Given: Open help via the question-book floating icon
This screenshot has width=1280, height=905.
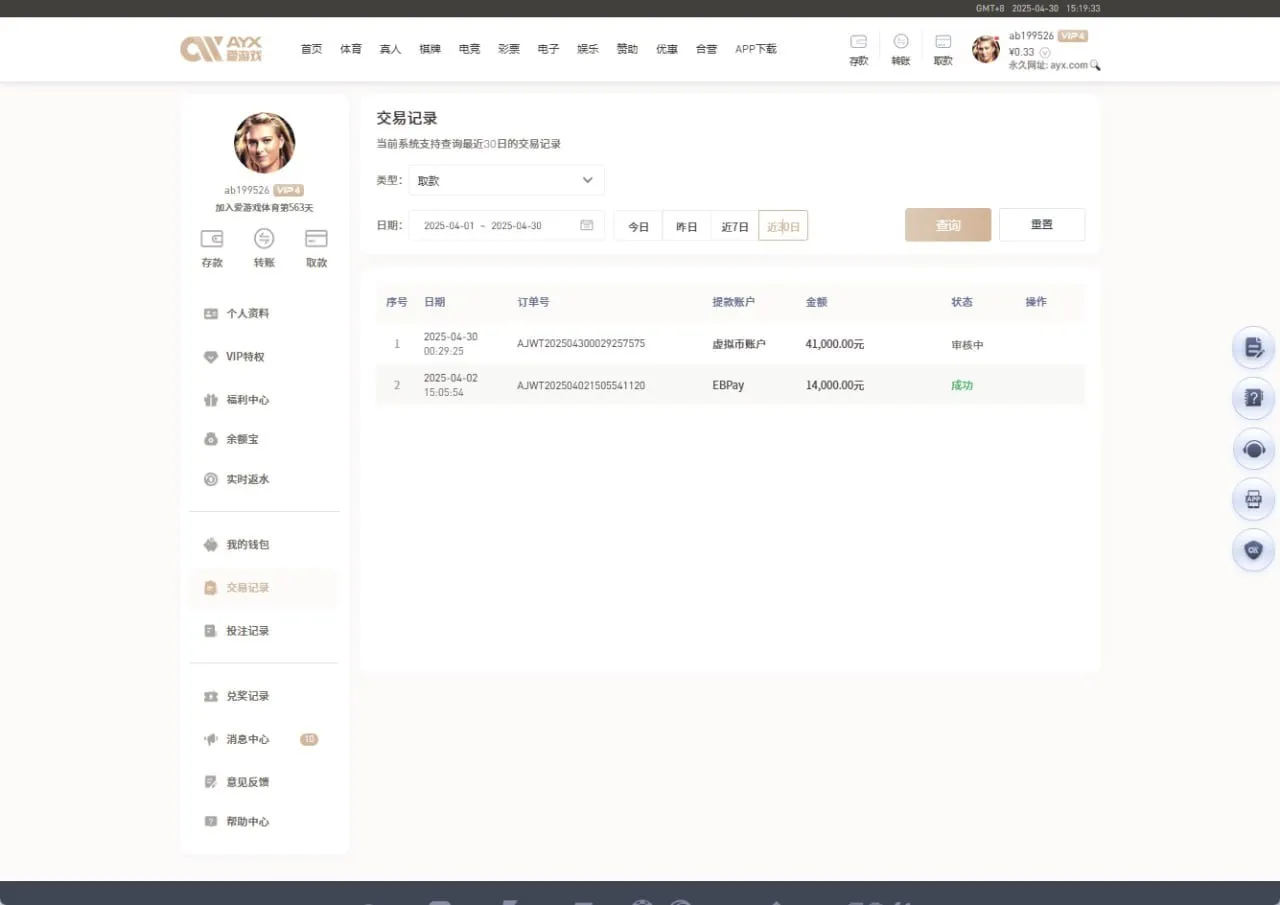Looking at the screenshot, I should pos(1253,398).
